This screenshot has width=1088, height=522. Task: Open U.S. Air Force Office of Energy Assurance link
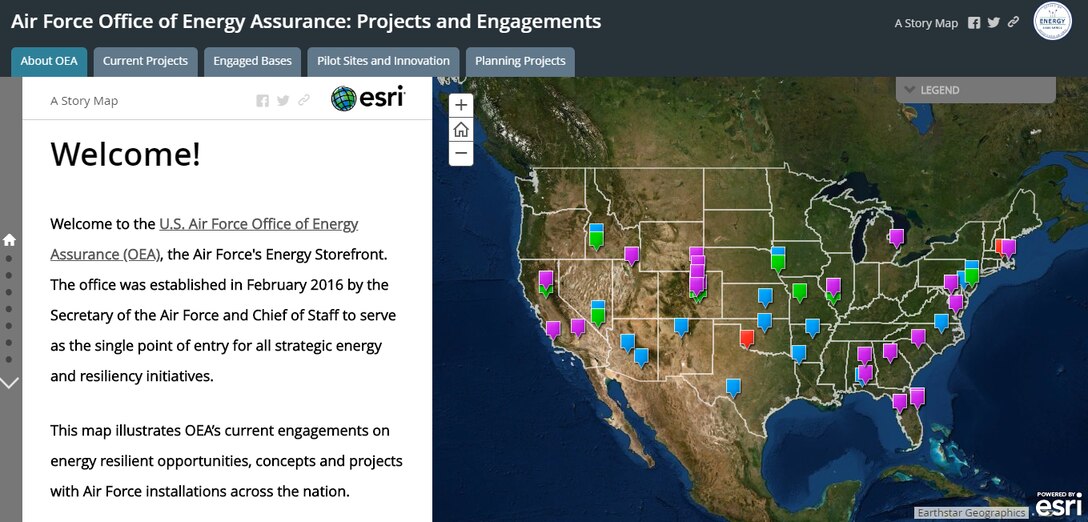pyautogui.click(x=204, y=239)
